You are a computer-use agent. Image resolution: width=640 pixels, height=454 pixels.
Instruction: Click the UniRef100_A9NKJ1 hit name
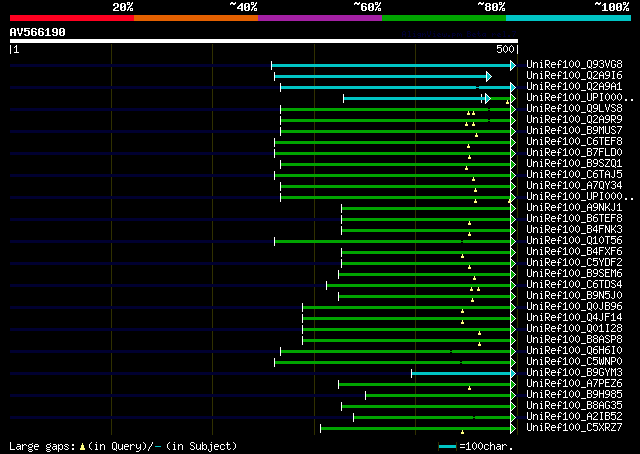pos(574,208)
